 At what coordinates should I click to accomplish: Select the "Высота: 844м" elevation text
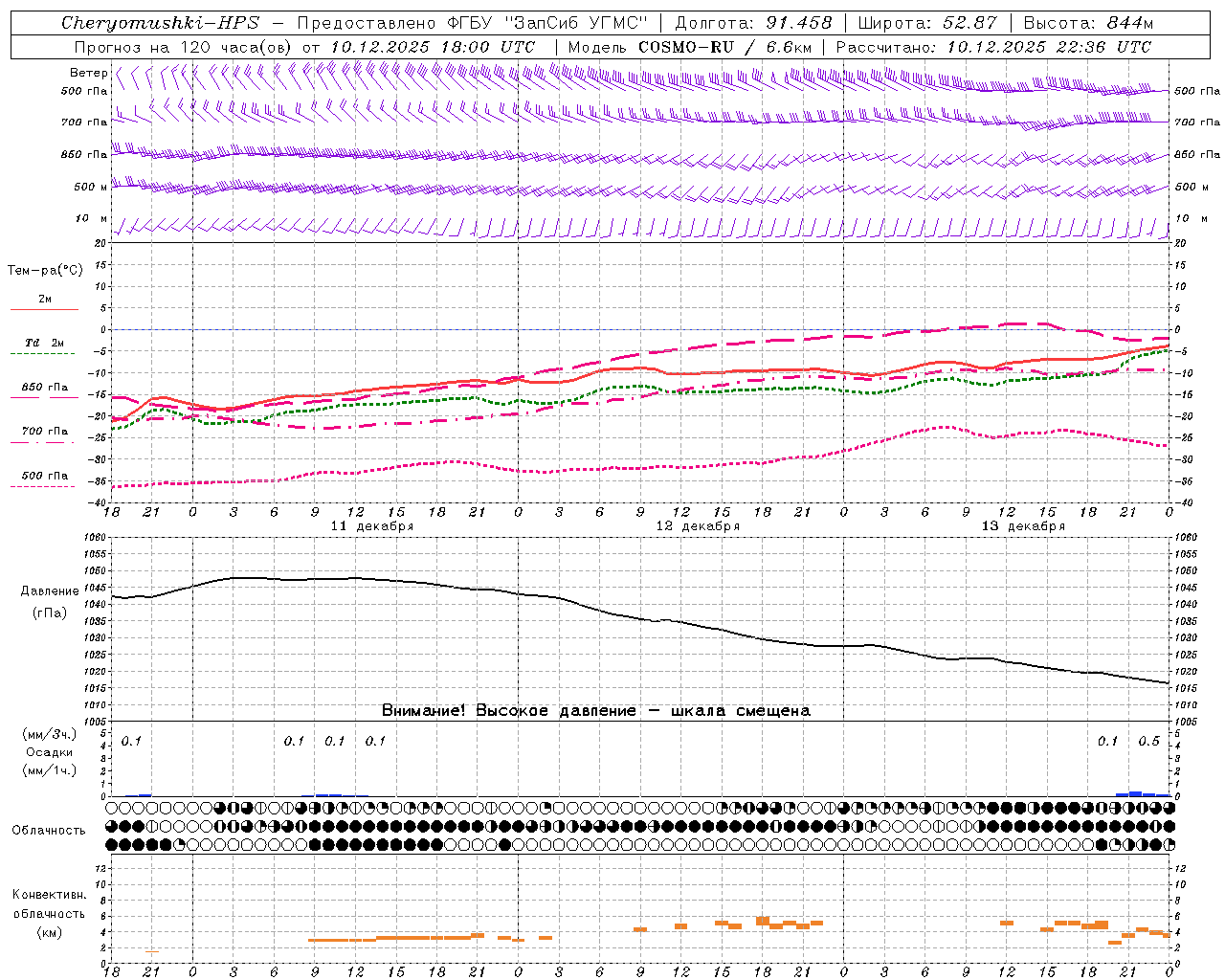click(x=1088, y=23)
